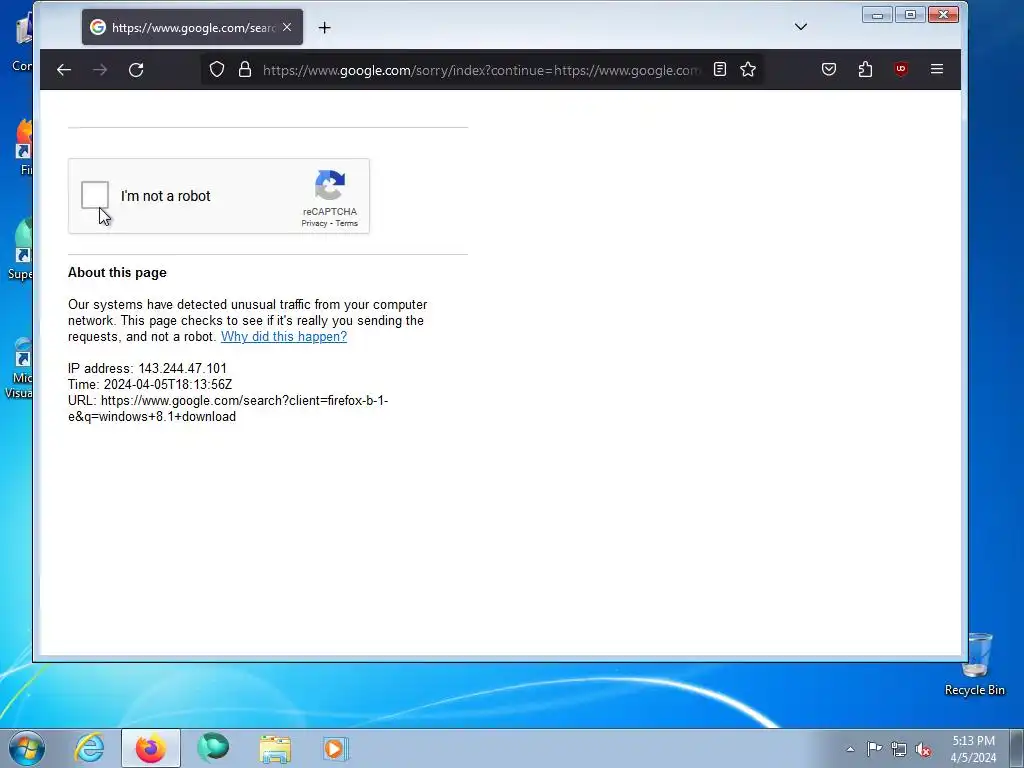The height and width of the screenshot is (768, 1024).
Task: Open the Firefox hamburger application menu
Action: pos(937,69)
